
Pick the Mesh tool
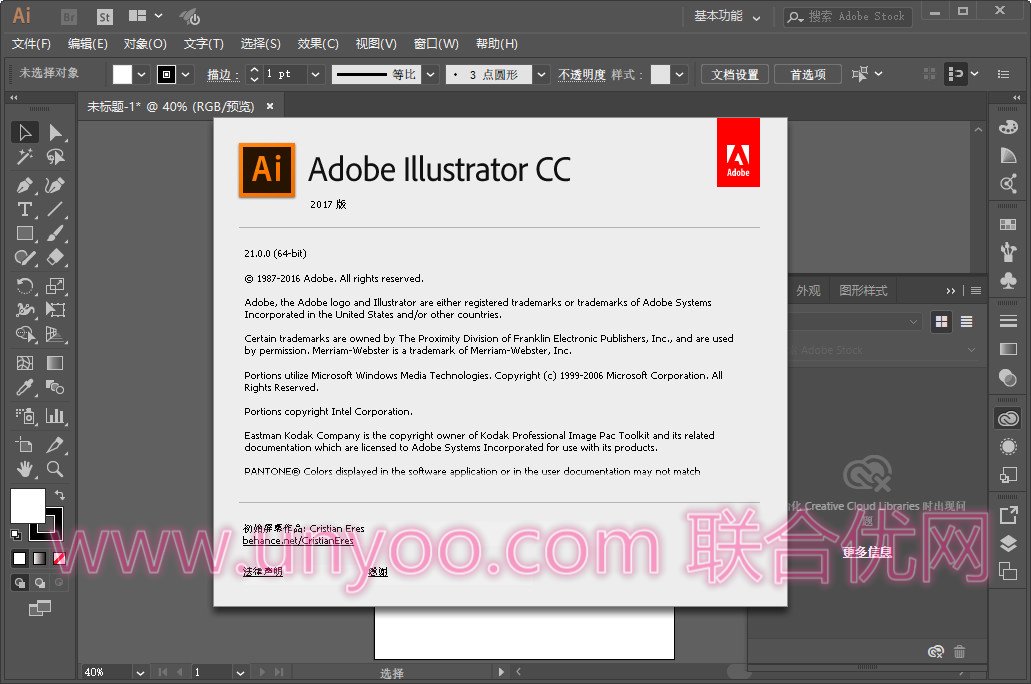[25, 363]
